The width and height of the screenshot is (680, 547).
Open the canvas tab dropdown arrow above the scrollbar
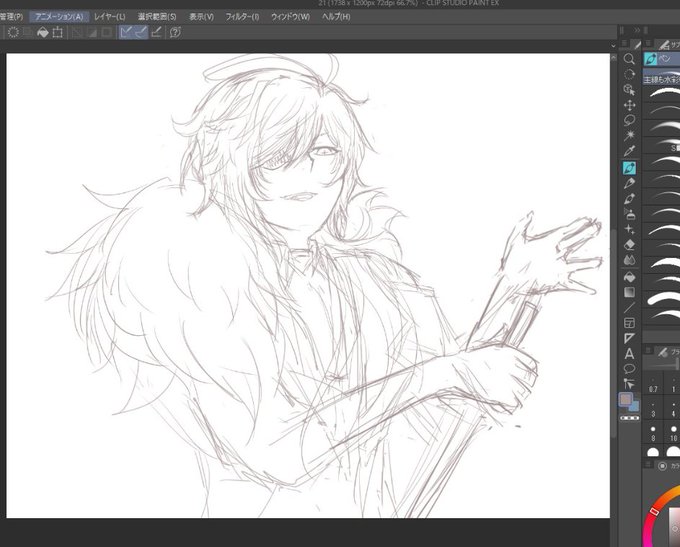[x=613, y=45]
